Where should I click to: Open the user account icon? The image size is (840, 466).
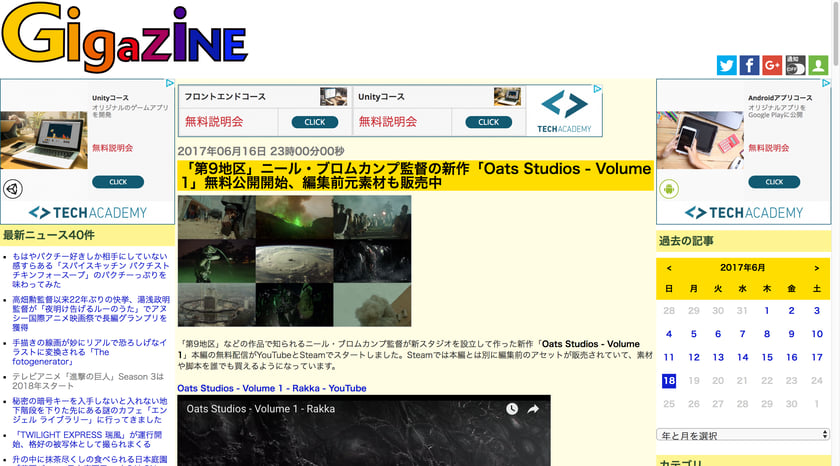point(819,65)
